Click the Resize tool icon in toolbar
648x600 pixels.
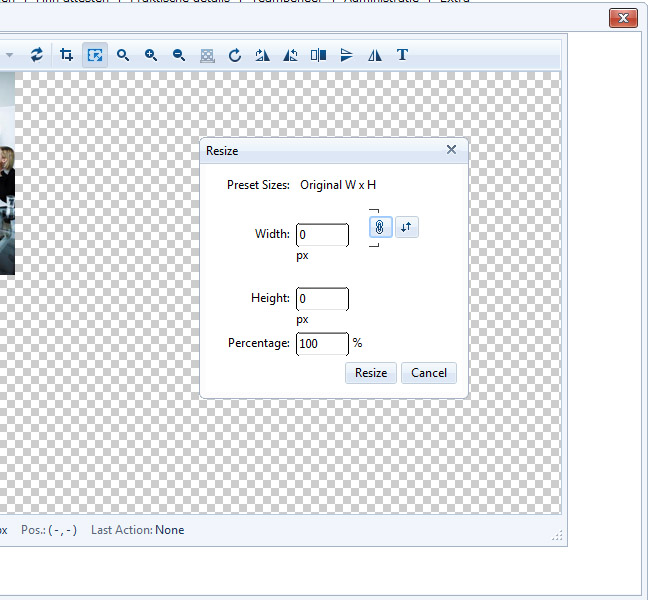pyautogui.click(x=95, y=55)
